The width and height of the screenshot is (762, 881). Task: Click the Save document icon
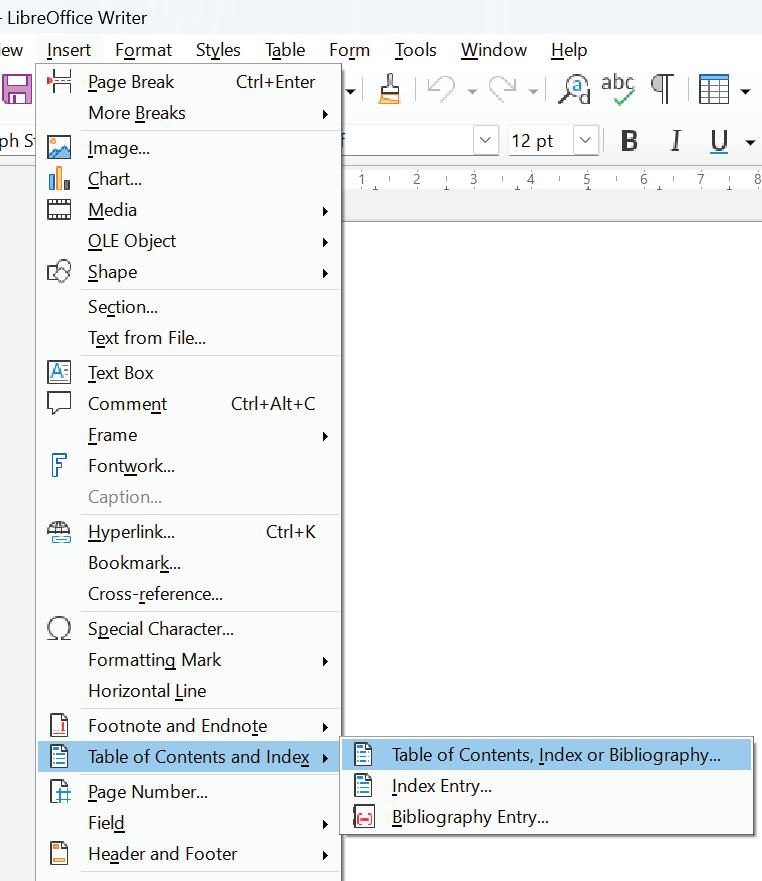pos(17,89)
